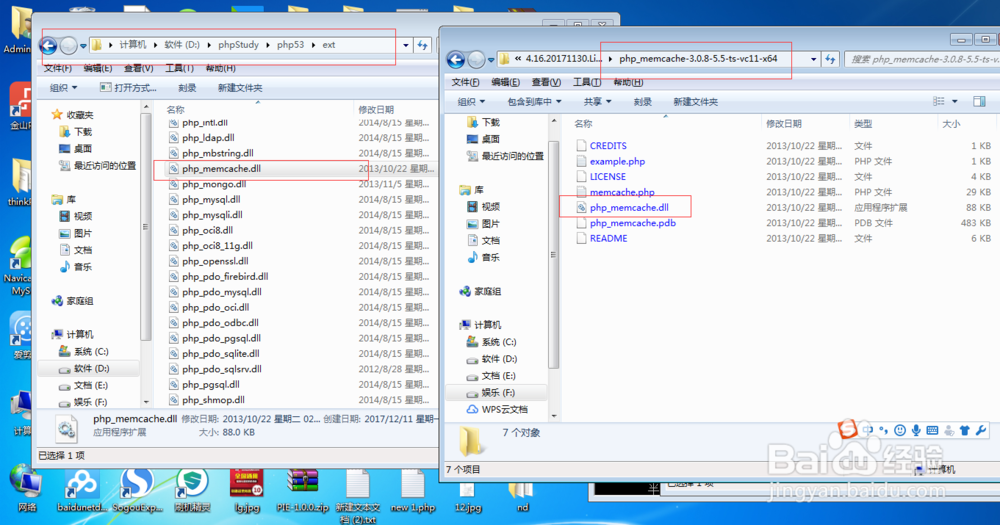Refresh the php_memcache folder address bar
Image resolution: width=1000 pixels, height=525 pixels.
pyautogui.click(x=830, y=59)
